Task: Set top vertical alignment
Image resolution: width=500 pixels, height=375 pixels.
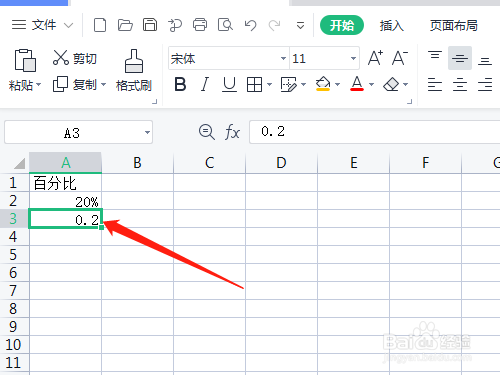Action: tap(435, 55)
